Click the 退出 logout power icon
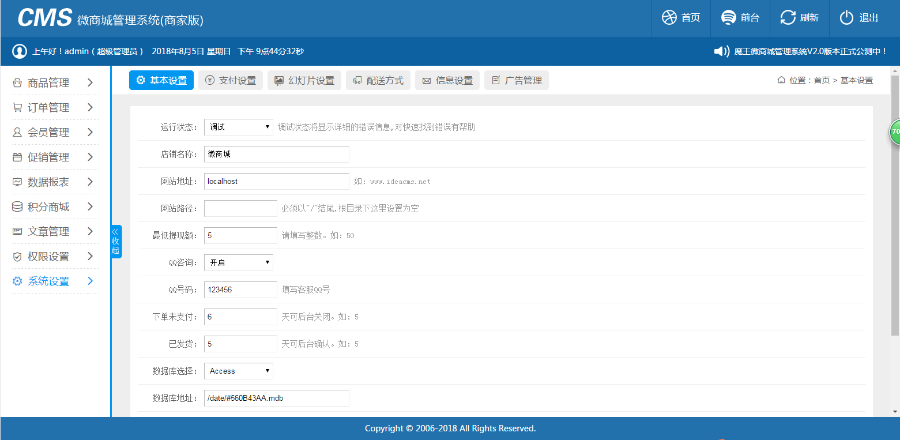The image size is (900, 440). coord(847,18)
